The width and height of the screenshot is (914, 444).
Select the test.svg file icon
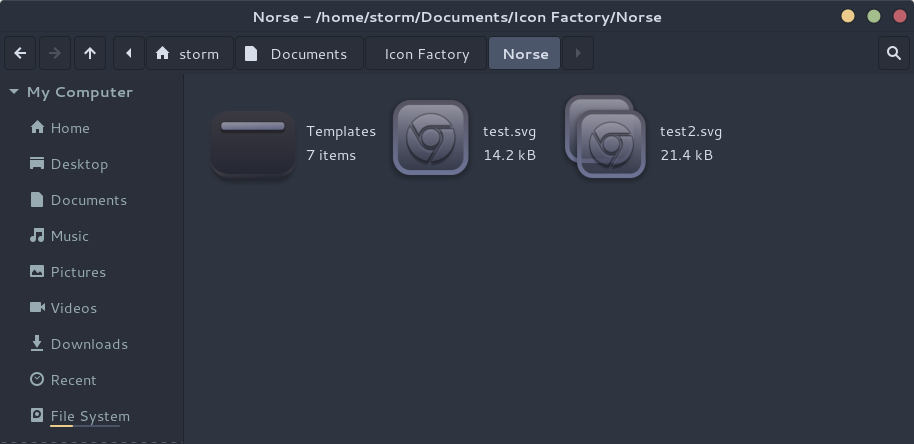(x=430, y=138)
